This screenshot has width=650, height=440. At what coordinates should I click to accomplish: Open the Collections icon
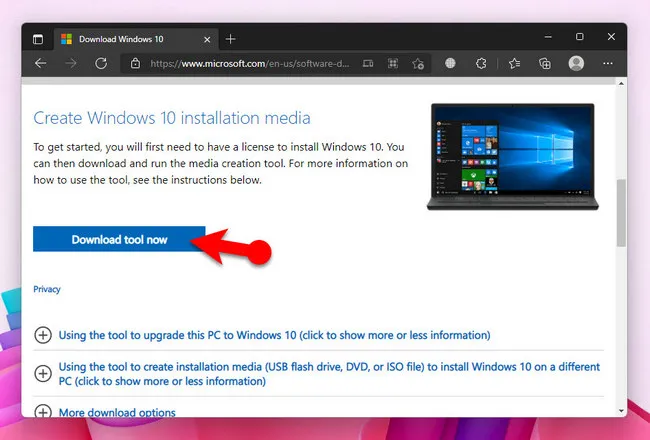545,63
